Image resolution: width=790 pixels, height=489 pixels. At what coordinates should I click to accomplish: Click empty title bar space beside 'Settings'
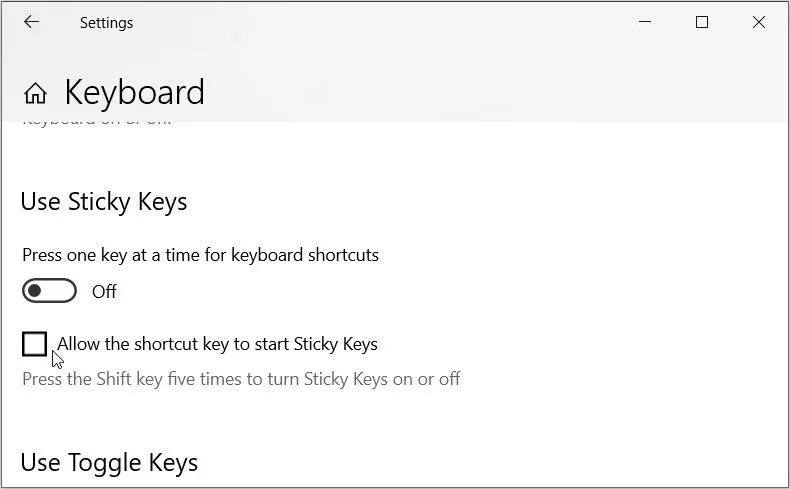coord(380,22)
